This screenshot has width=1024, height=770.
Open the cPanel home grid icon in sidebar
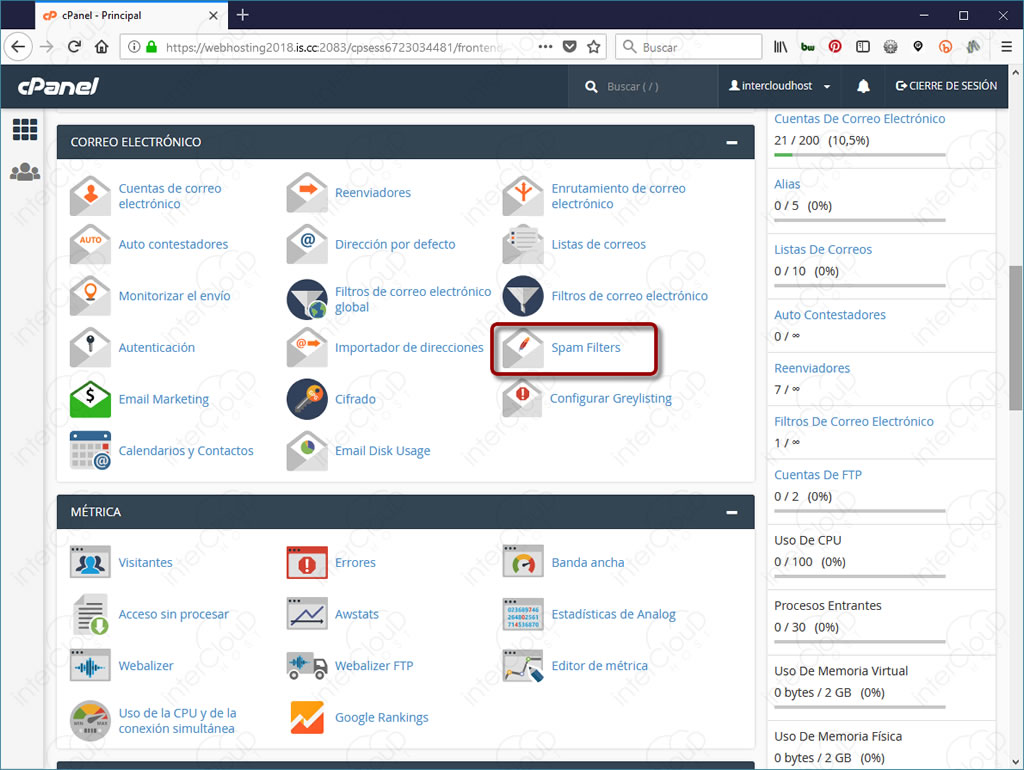(25, 129)
